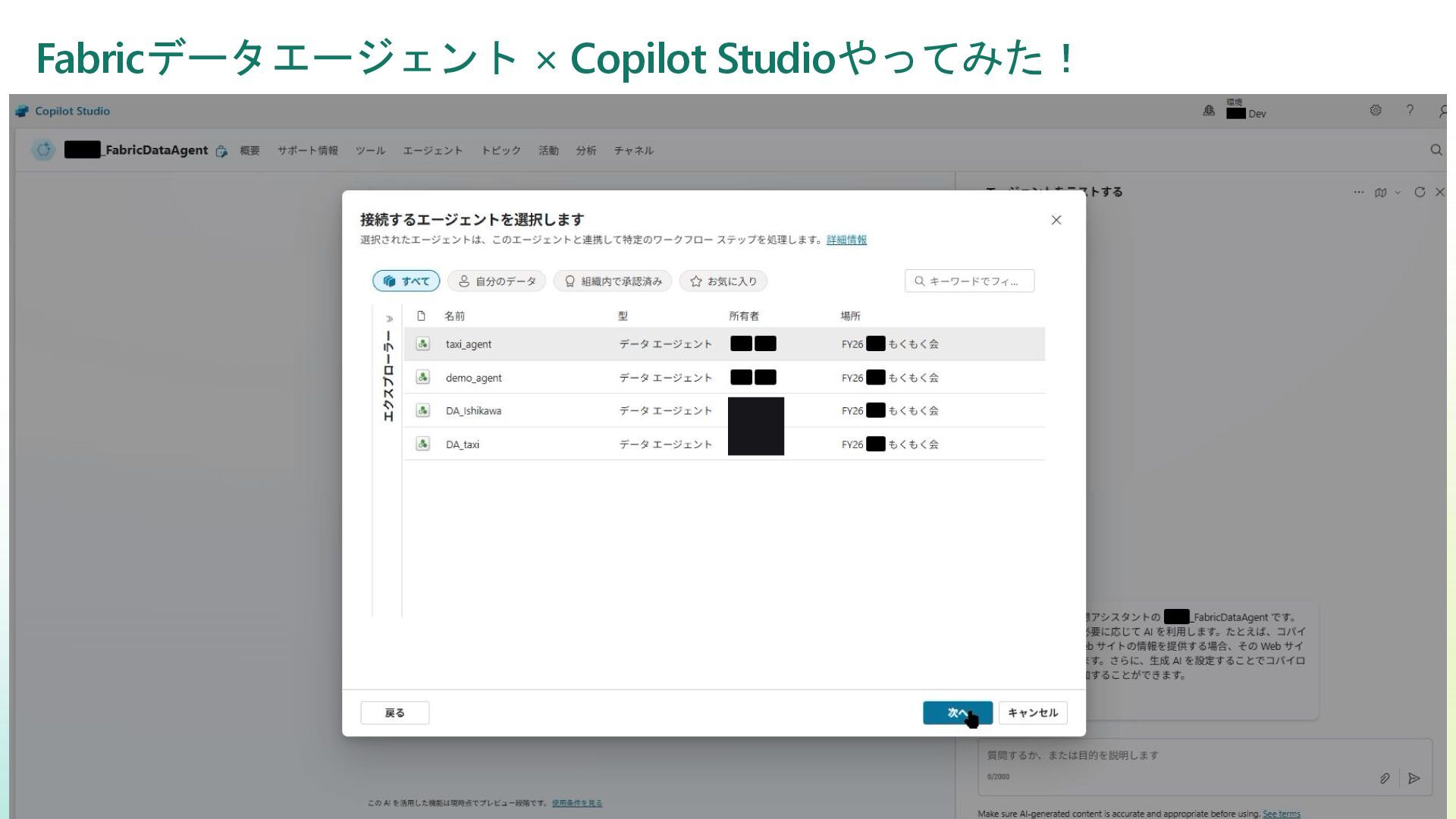This screenshot has height=819, width=1456.
Task: Open the ツール tab
Action: tap(370, 151)
